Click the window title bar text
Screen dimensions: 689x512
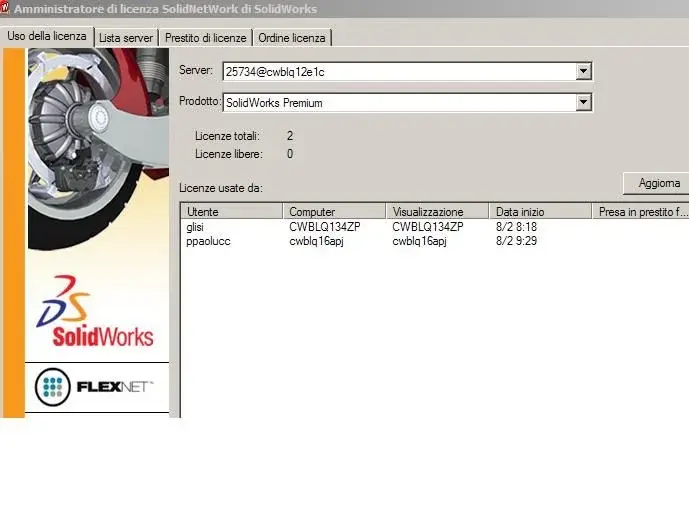(x=166, y=9)
